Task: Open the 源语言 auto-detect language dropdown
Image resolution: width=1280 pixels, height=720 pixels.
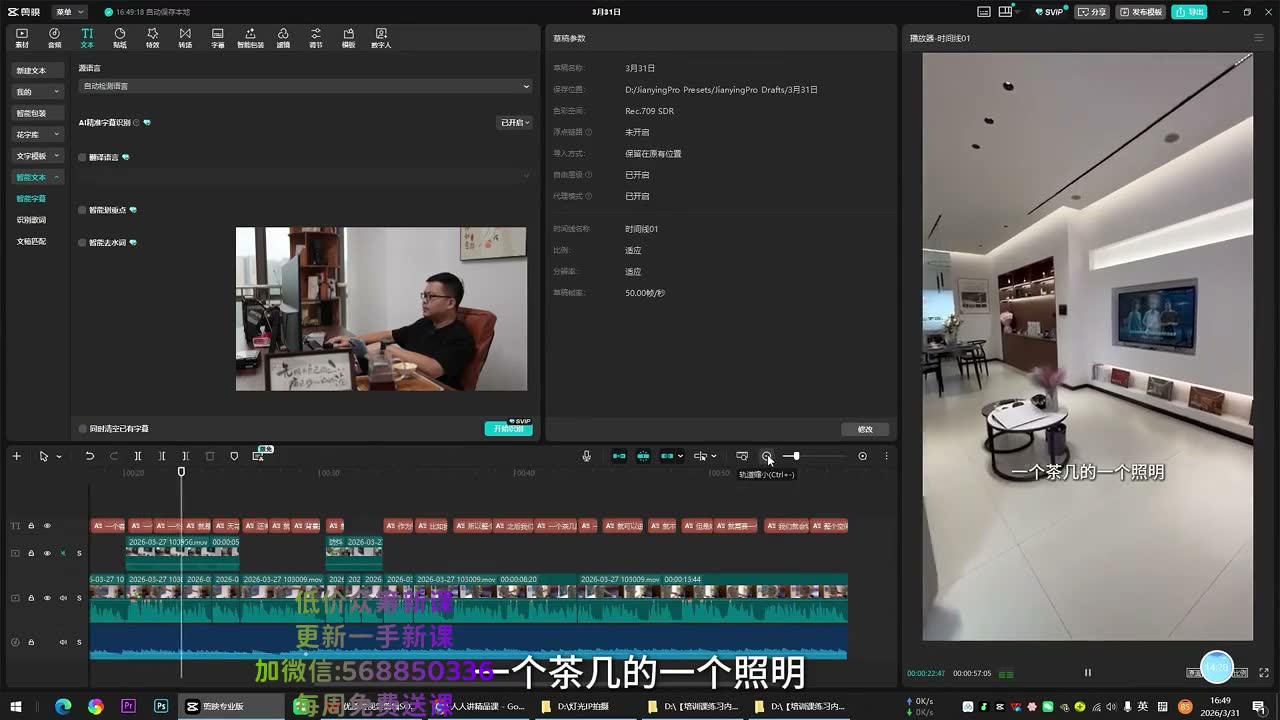Action: [305, 86]
